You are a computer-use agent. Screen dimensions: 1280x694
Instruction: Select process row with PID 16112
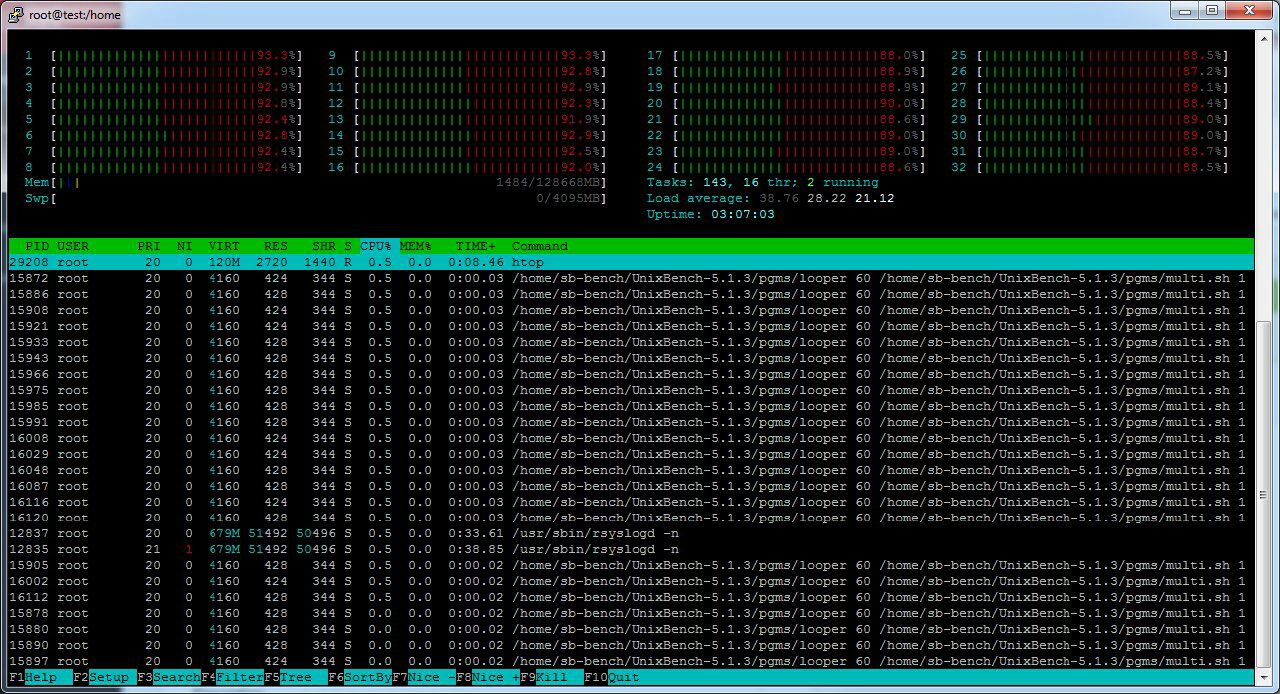click(630, 597)
